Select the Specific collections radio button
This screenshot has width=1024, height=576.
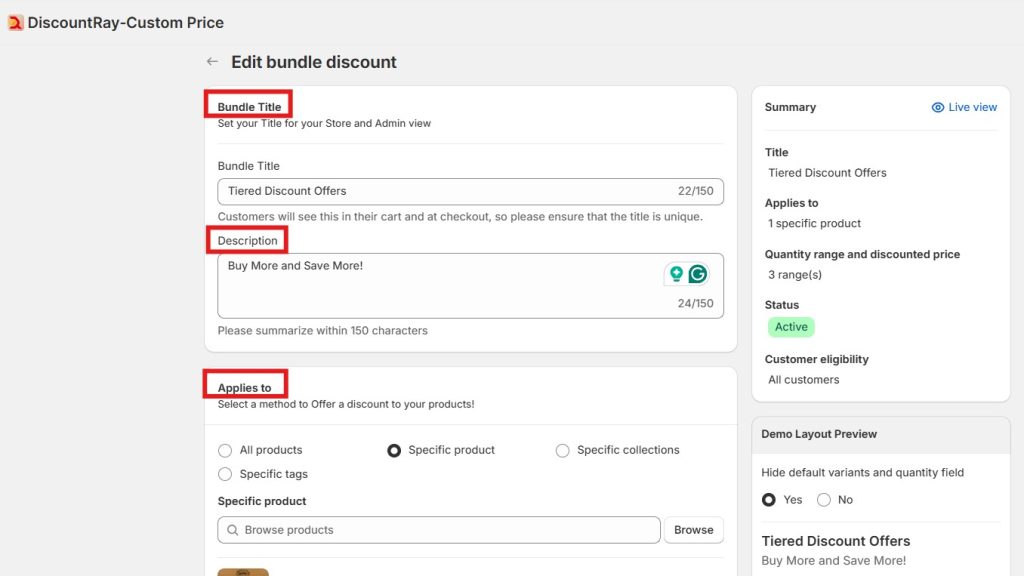pos(562,450)
